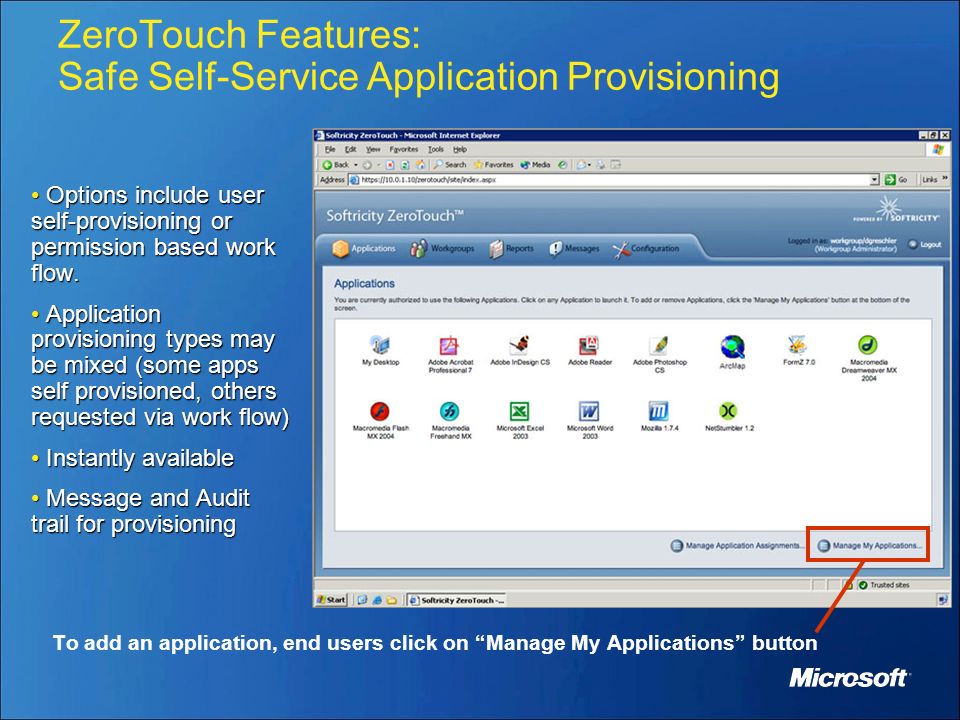Screen dimensions: 960x720
Task: Open the View menu
Action: [x=373, y=149]
